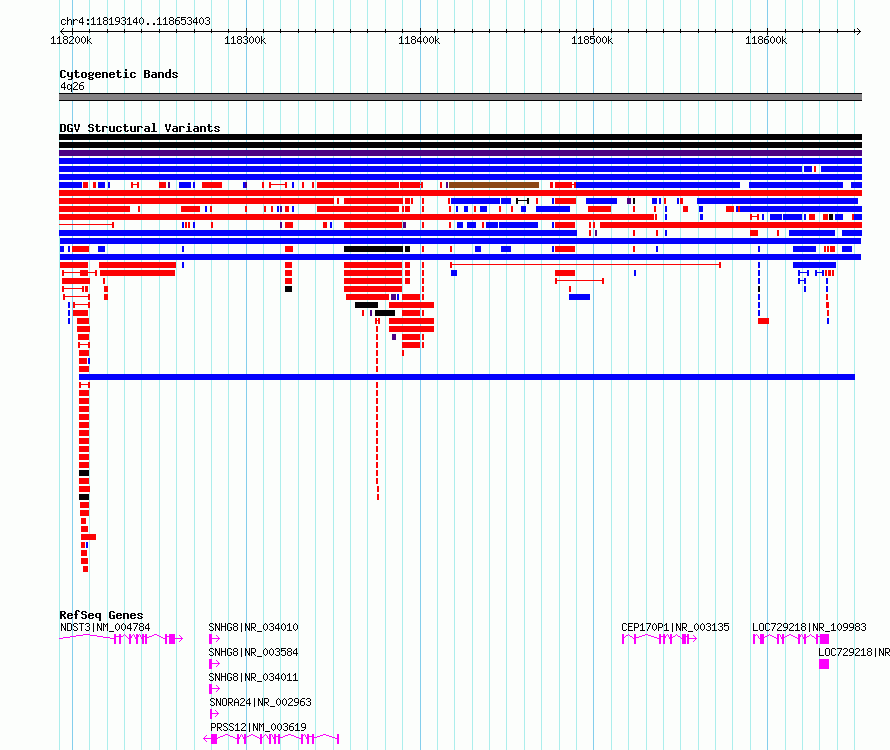
Task: Click the LOC729218|NR_109983 gene label
Action: click(809, 627)
